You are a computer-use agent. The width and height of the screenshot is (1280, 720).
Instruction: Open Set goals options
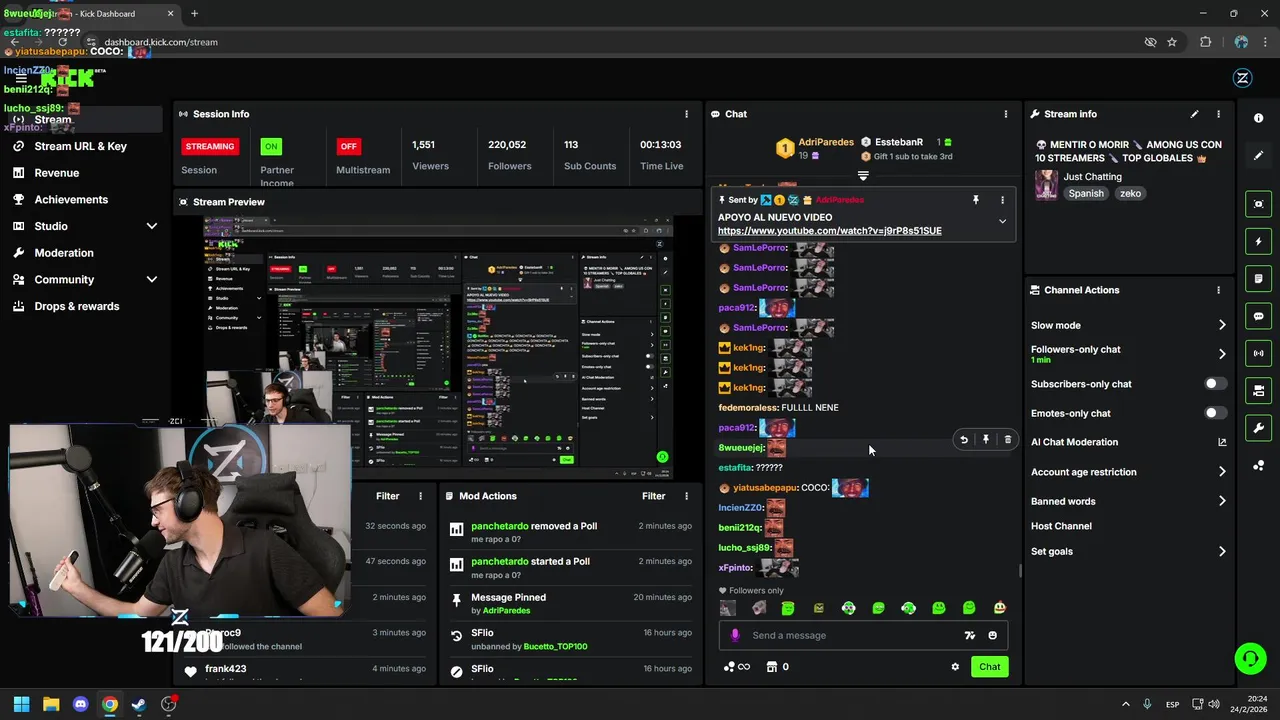click(x=1128, y=551)
